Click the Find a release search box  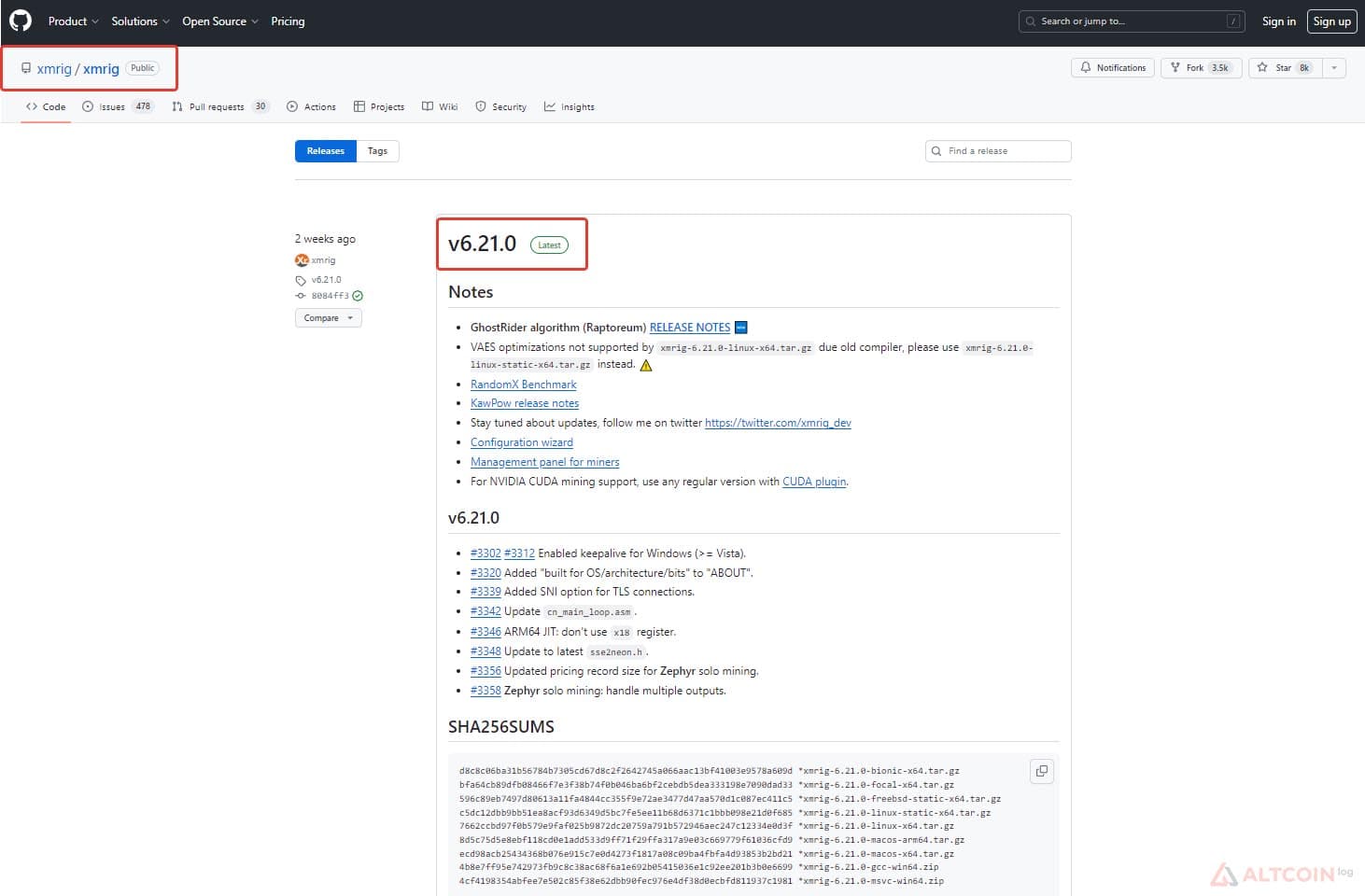pos(998,151)
